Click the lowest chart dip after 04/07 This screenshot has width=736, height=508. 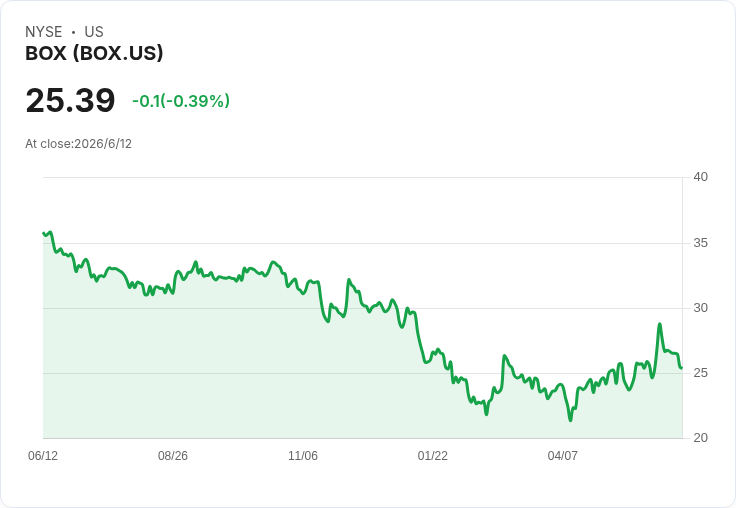[570, 420]
